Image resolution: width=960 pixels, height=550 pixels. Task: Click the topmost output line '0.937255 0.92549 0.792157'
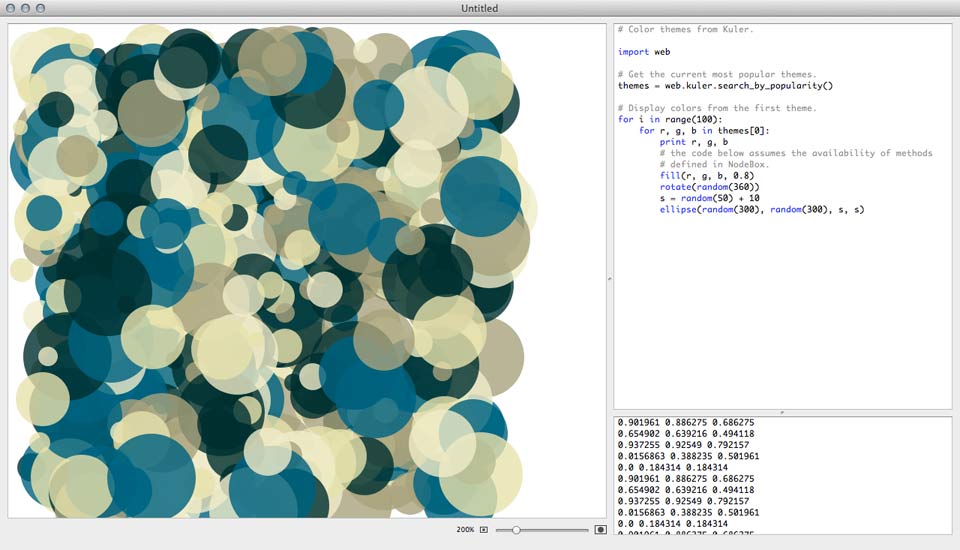(x=683, y=445)
